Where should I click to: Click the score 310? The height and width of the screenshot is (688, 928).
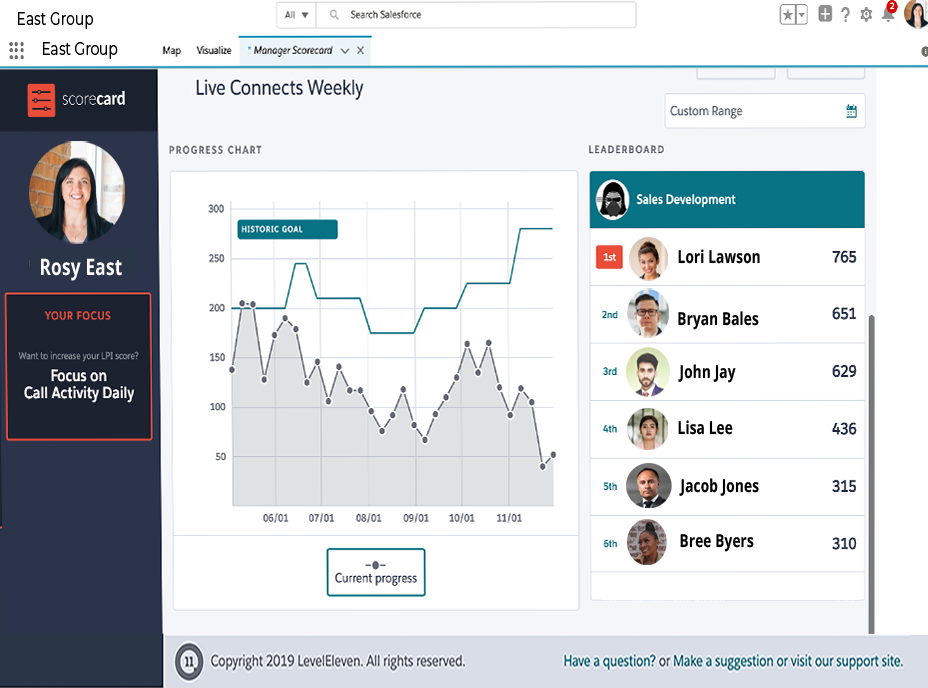click(844, 544)
